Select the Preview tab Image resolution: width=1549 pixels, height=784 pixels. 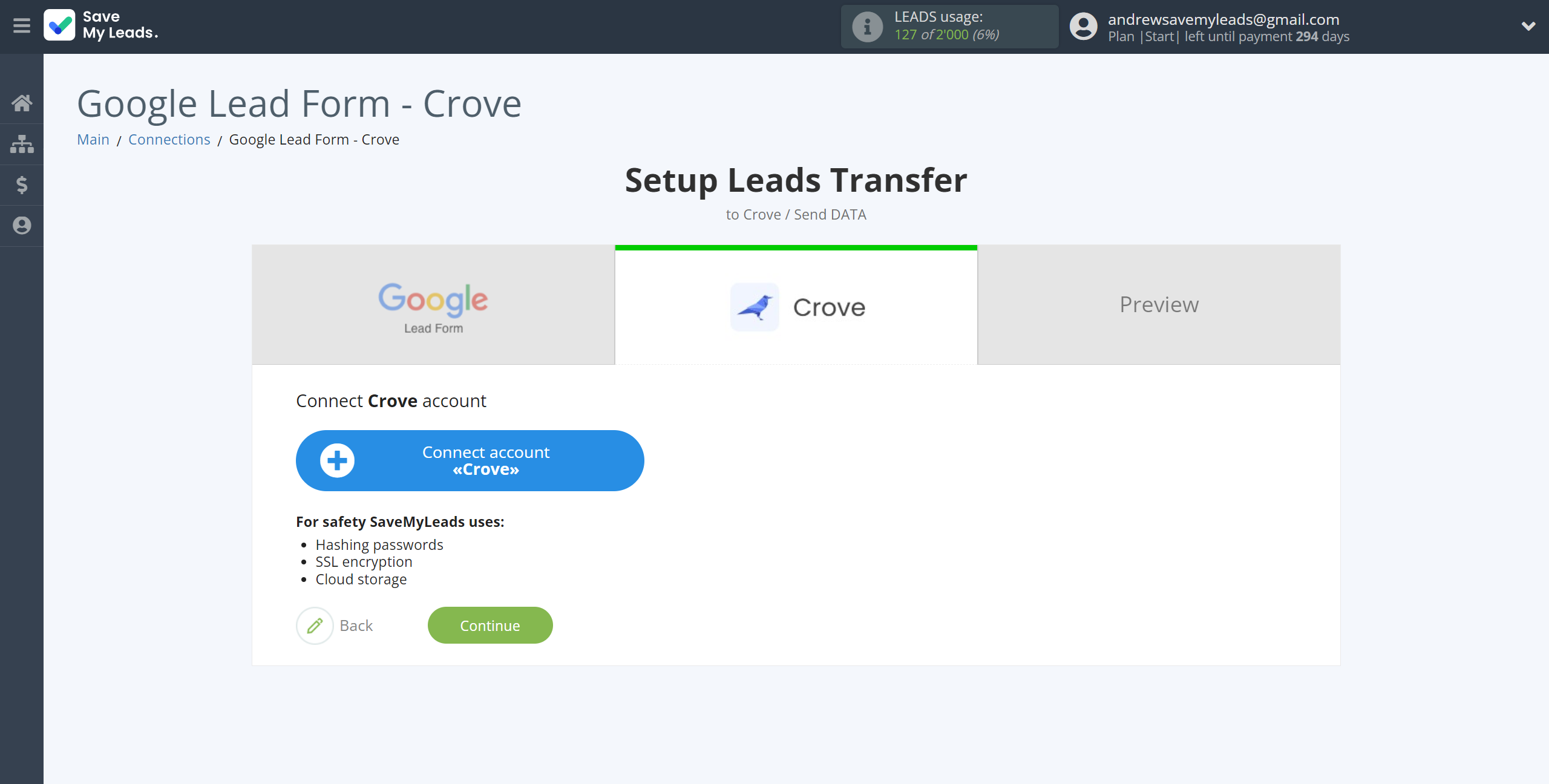coord(1159,304)
